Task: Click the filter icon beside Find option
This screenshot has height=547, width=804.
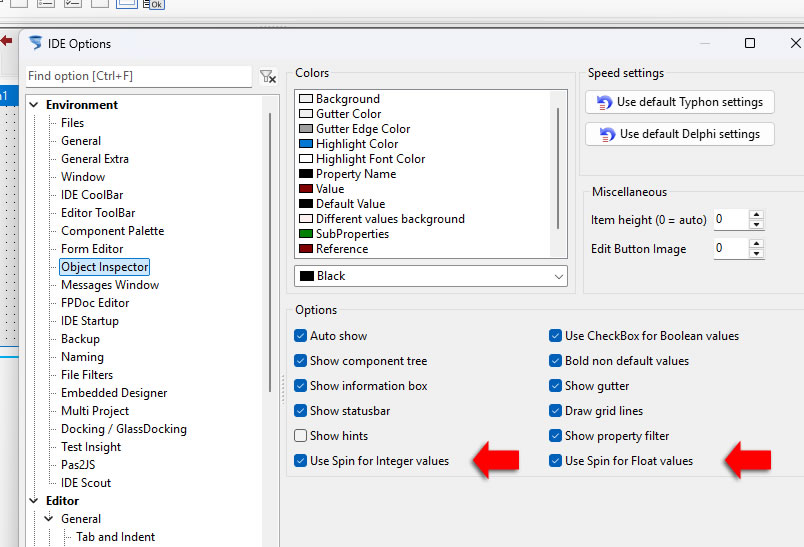Action: 267,76
